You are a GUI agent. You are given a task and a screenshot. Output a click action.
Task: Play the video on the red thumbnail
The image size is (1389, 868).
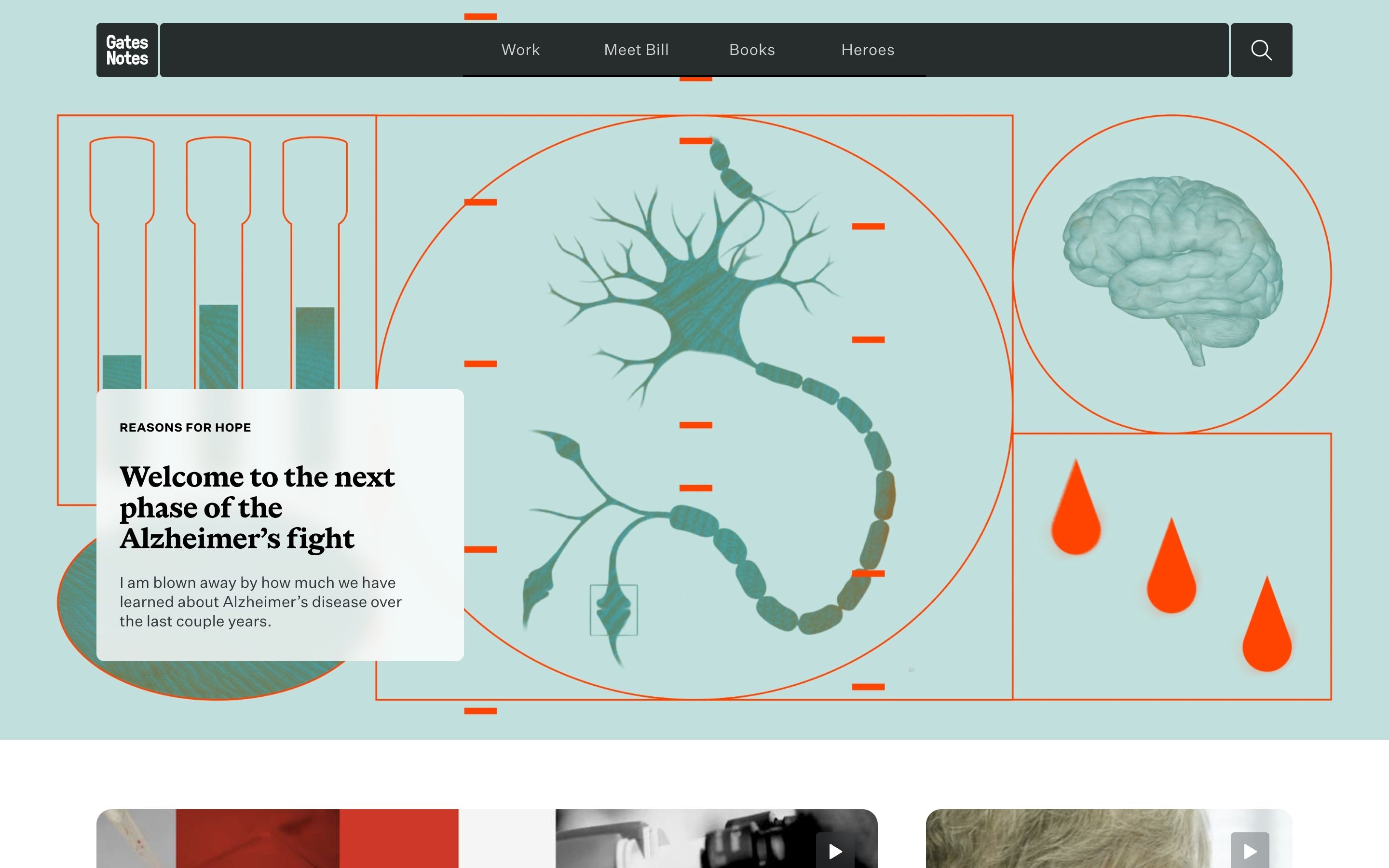coord(834,851)
